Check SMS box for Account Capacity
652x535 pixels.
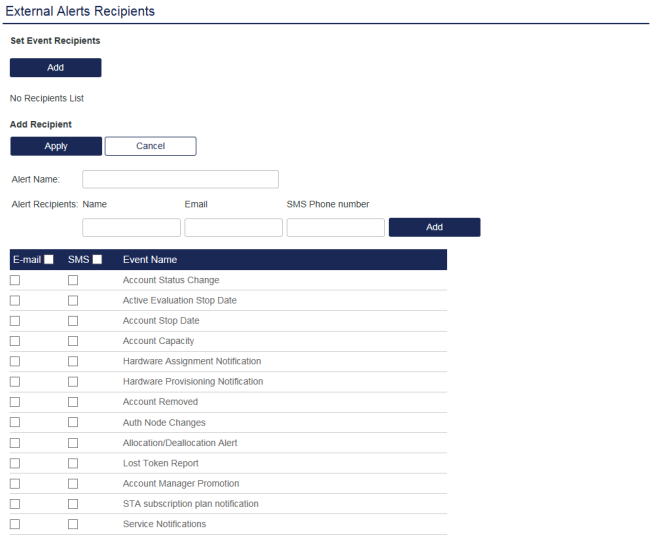point(73,341)
